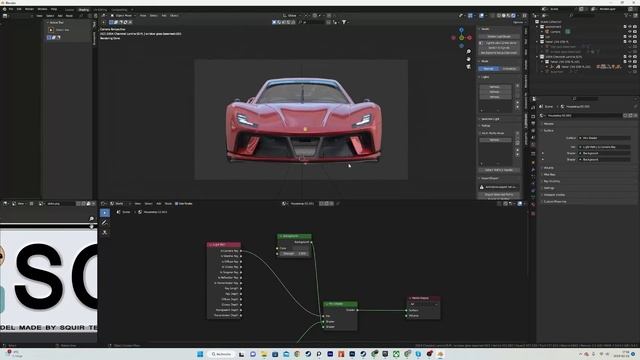The image size is (640, 360).
Task: Switch to the Layout workspace tab
Action: (69, 9)
